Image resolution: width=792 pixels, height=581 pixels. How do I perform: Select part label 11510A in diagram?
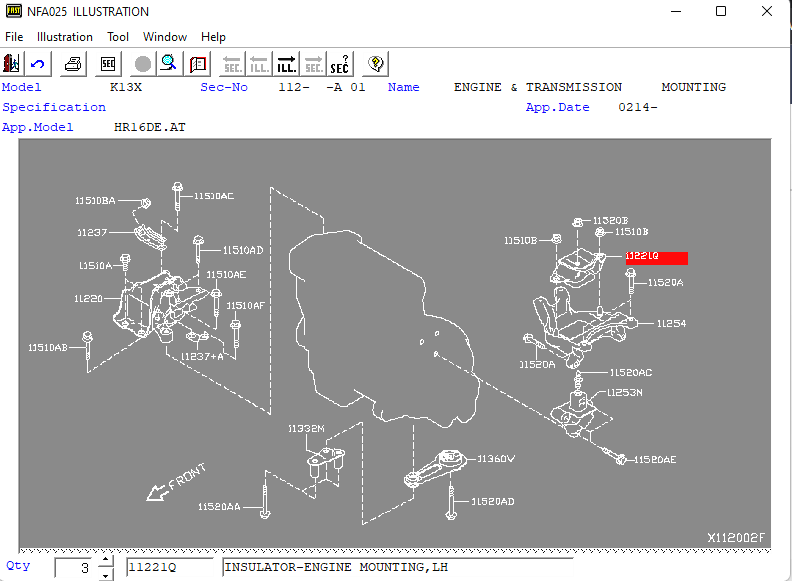click(95, 266)
